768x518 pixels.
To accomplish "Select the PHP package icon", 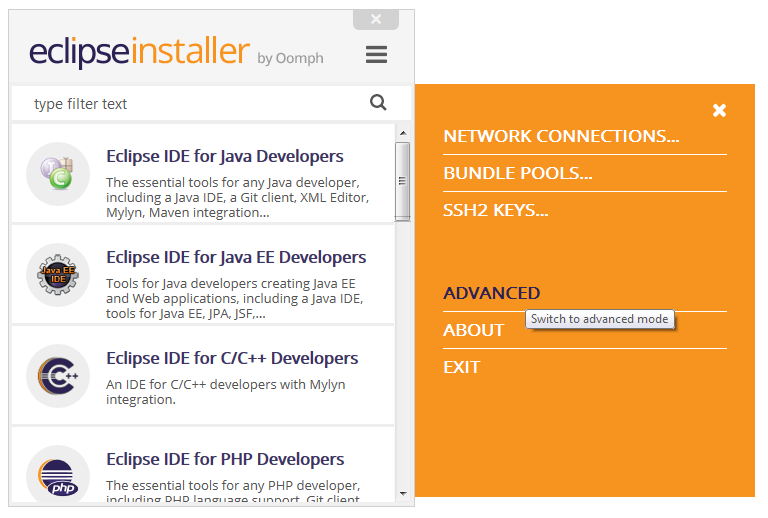I will (58, 475).
